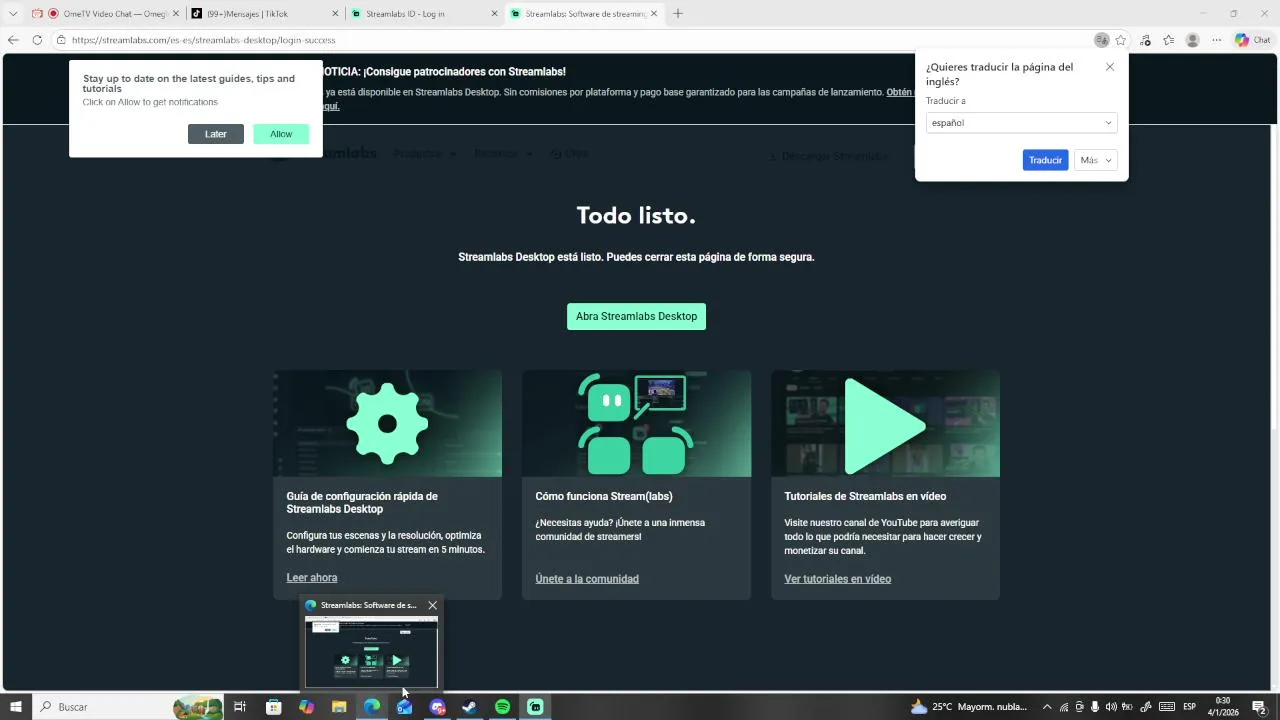The height and width of the screenshot is (720, 1280).
Task: Open the Leer ahora link
Action: point(312,578)
